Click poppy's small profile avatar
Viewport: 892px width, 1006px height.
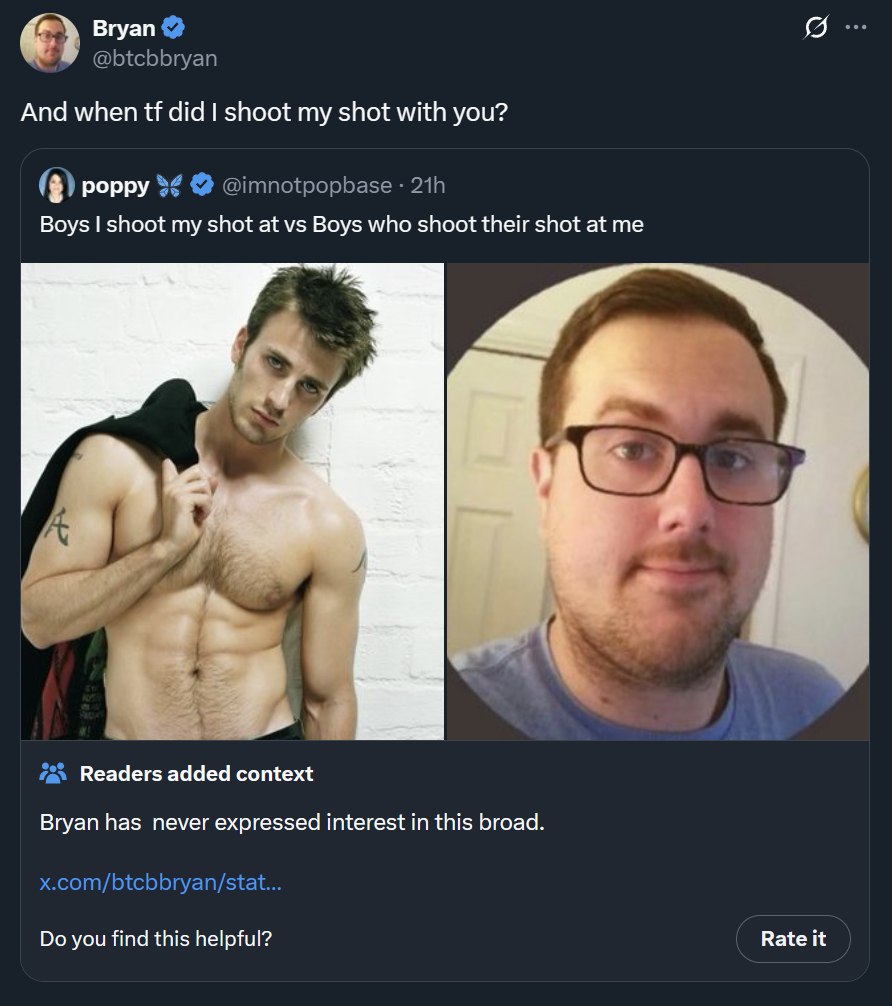(x=57, y=185)
